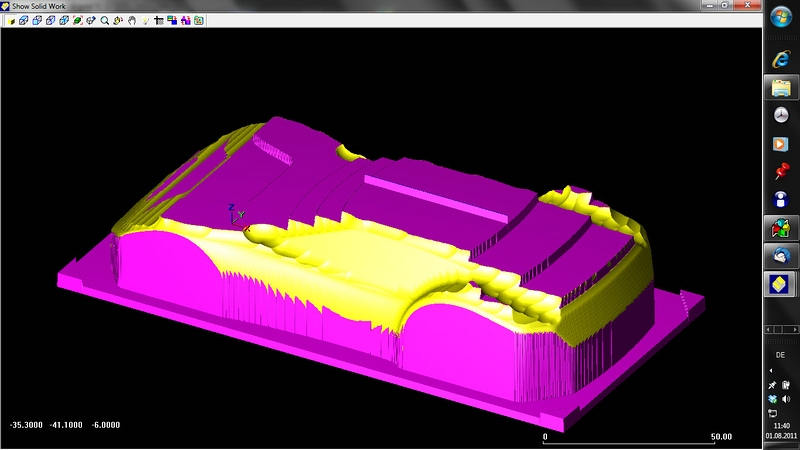Launch Internet Explorer from the taskbar

coord(781,59)
